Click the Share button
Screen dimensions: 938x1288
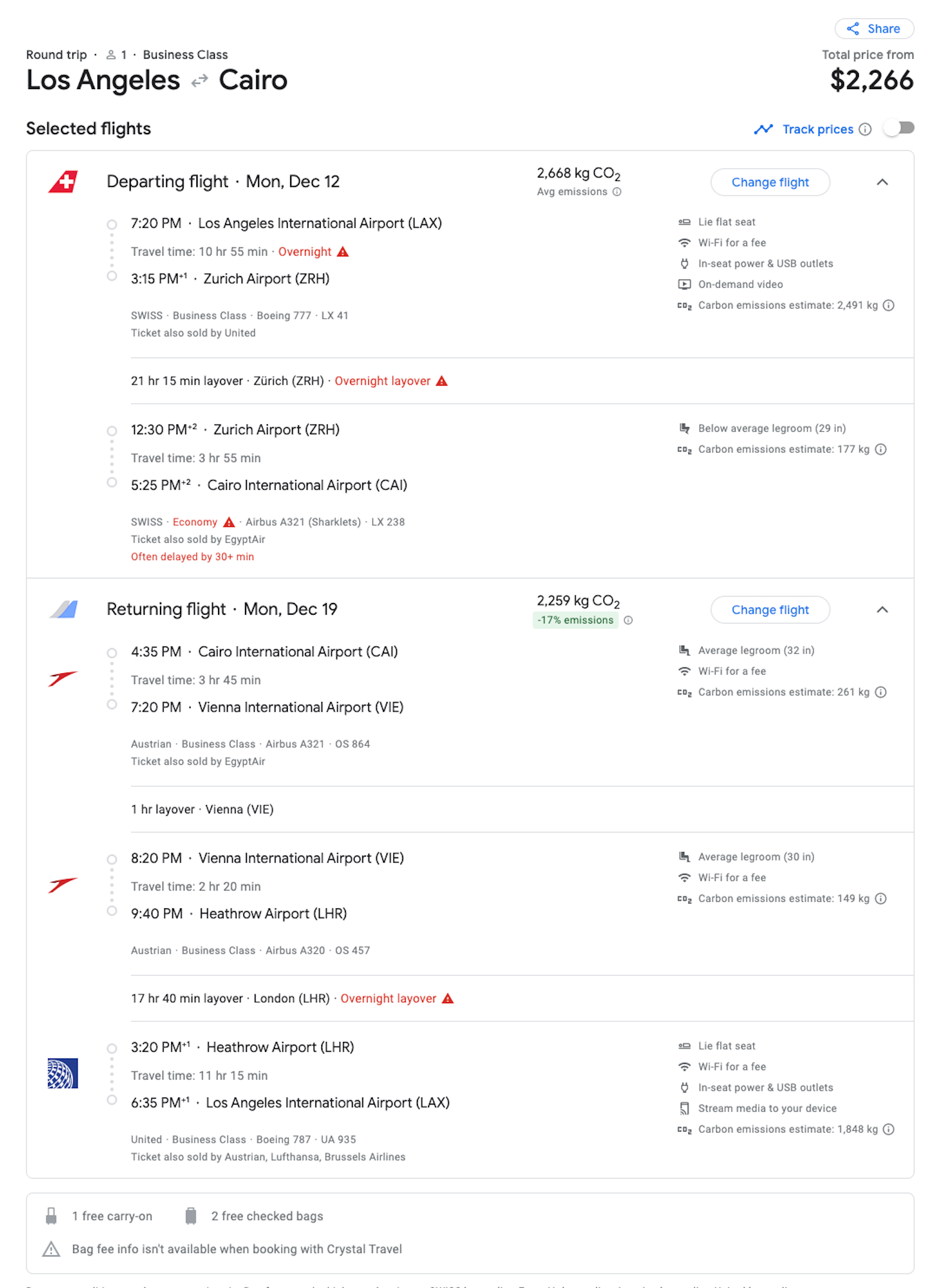[874, 29]
